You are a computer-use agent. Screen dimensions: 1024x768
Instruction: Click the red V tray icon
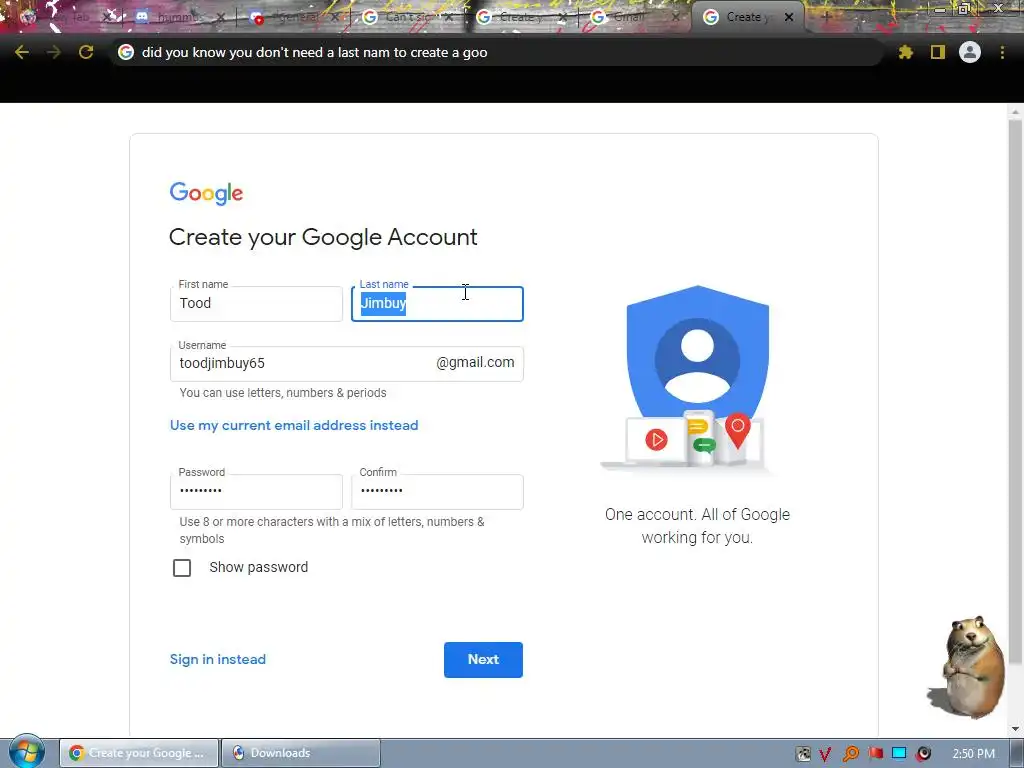pos(825,754)
